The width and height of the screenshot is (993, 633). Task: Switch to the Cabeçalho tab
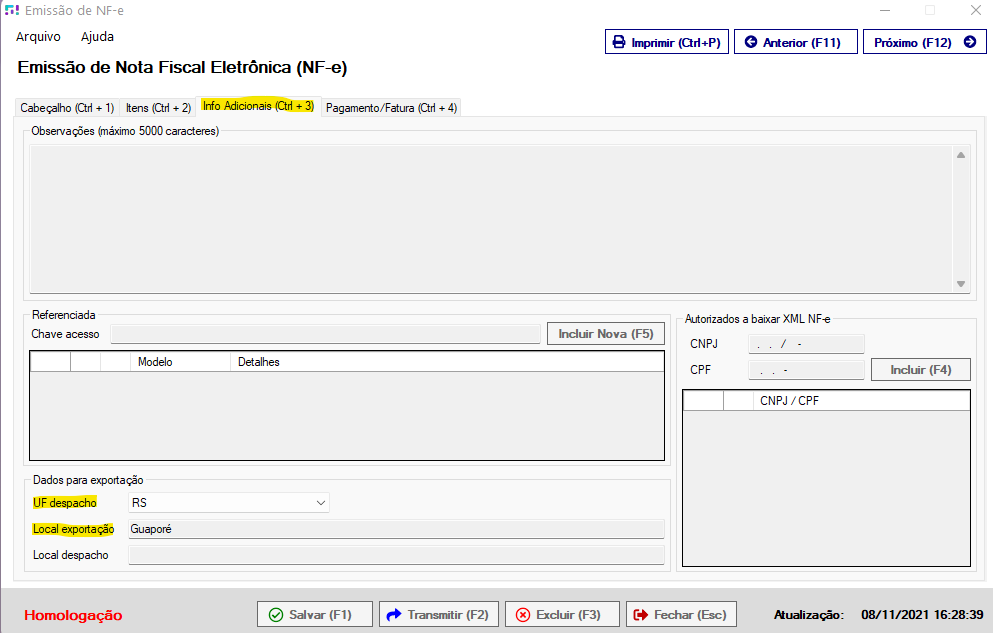click(66, 108)
